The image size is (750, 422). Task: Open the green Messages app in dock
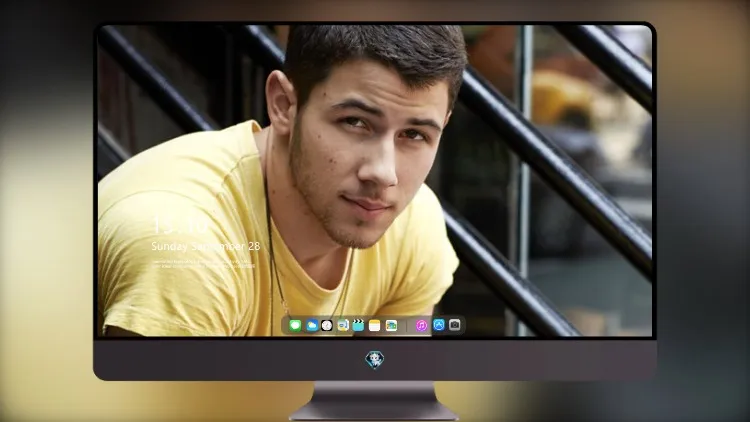295,326
